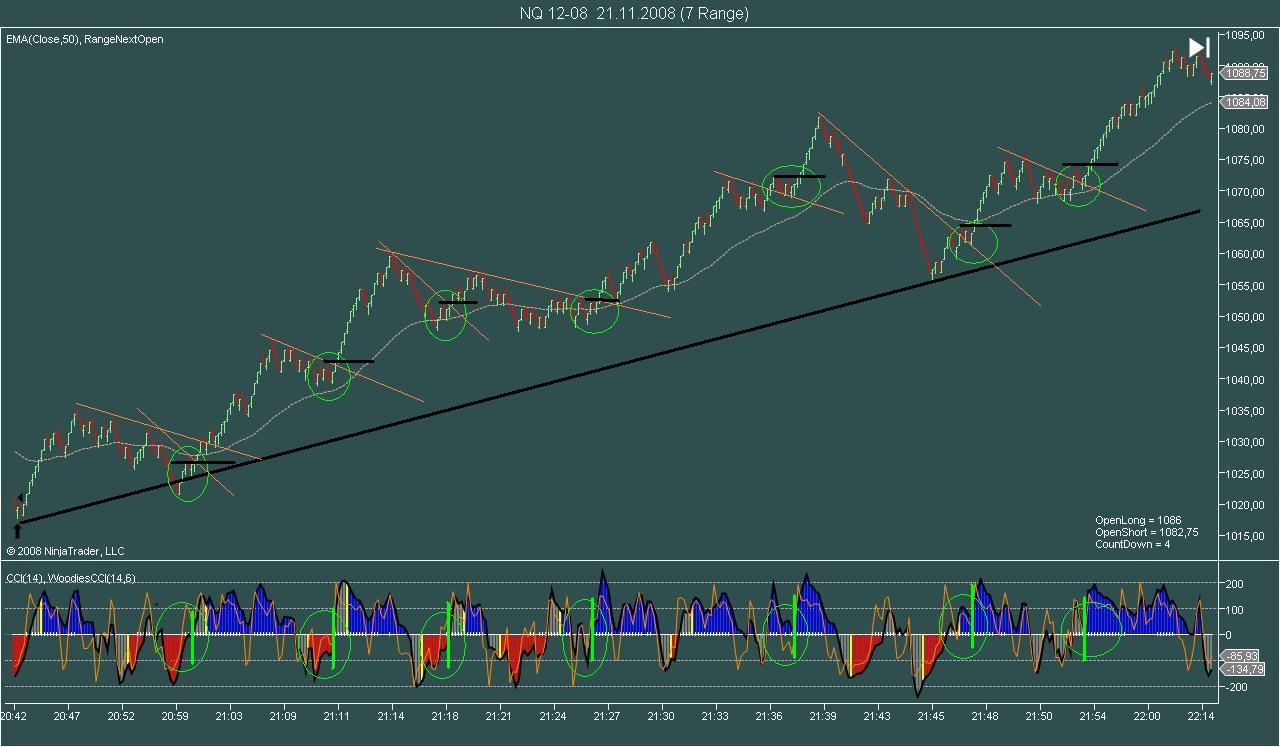Click the black up arrow marker

tap(17, 531)
